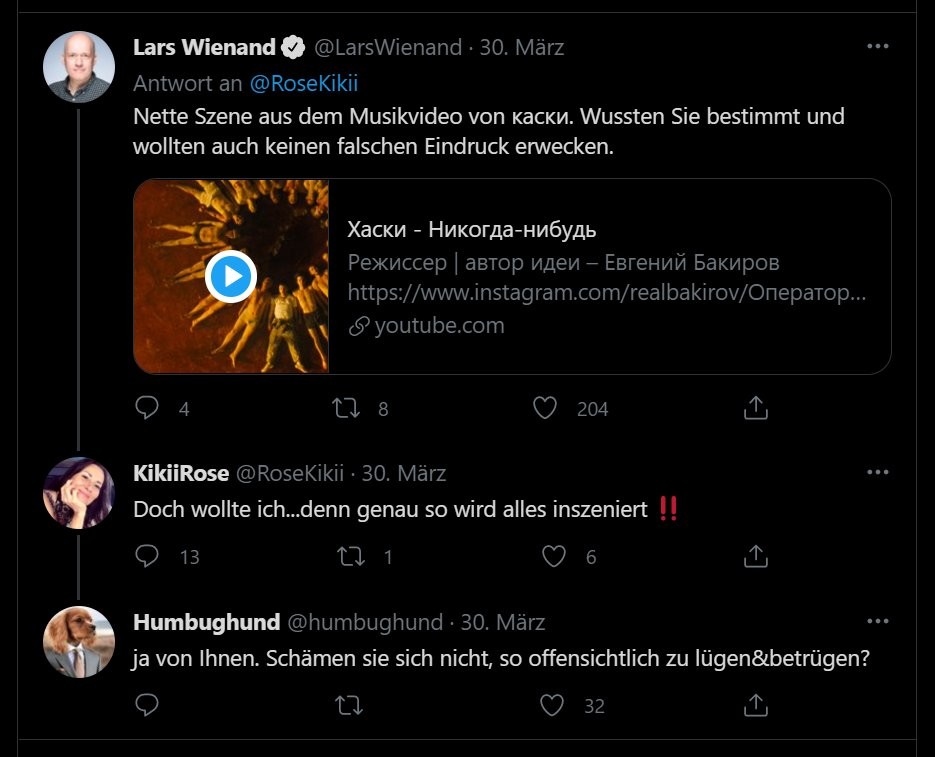
Task: Open more options menu on Humbughund's tweet
Action: pyautogui.click(x=877, y=621)
